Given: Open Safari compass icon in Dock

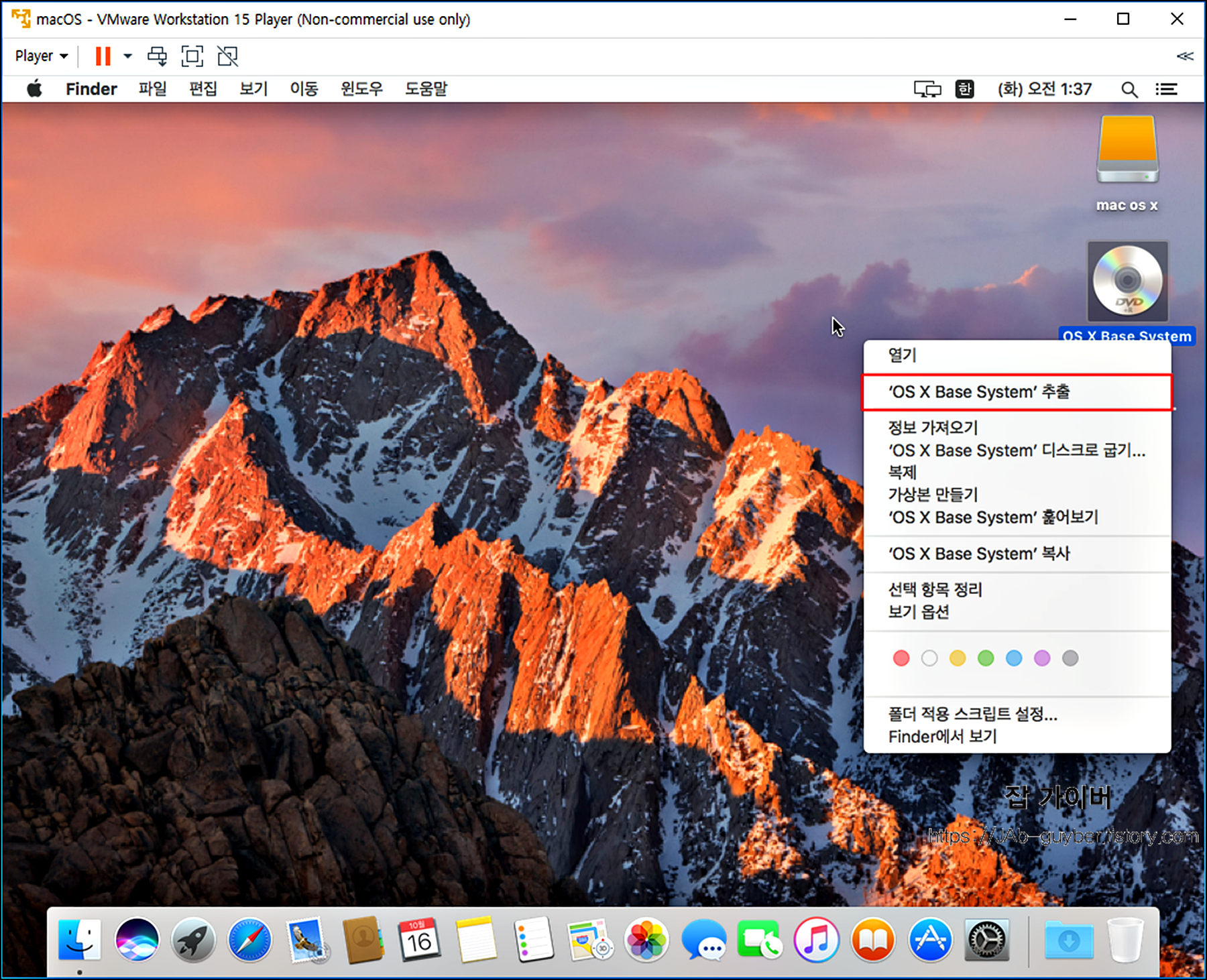Looking at the screenshot, I should pos(249,940).
